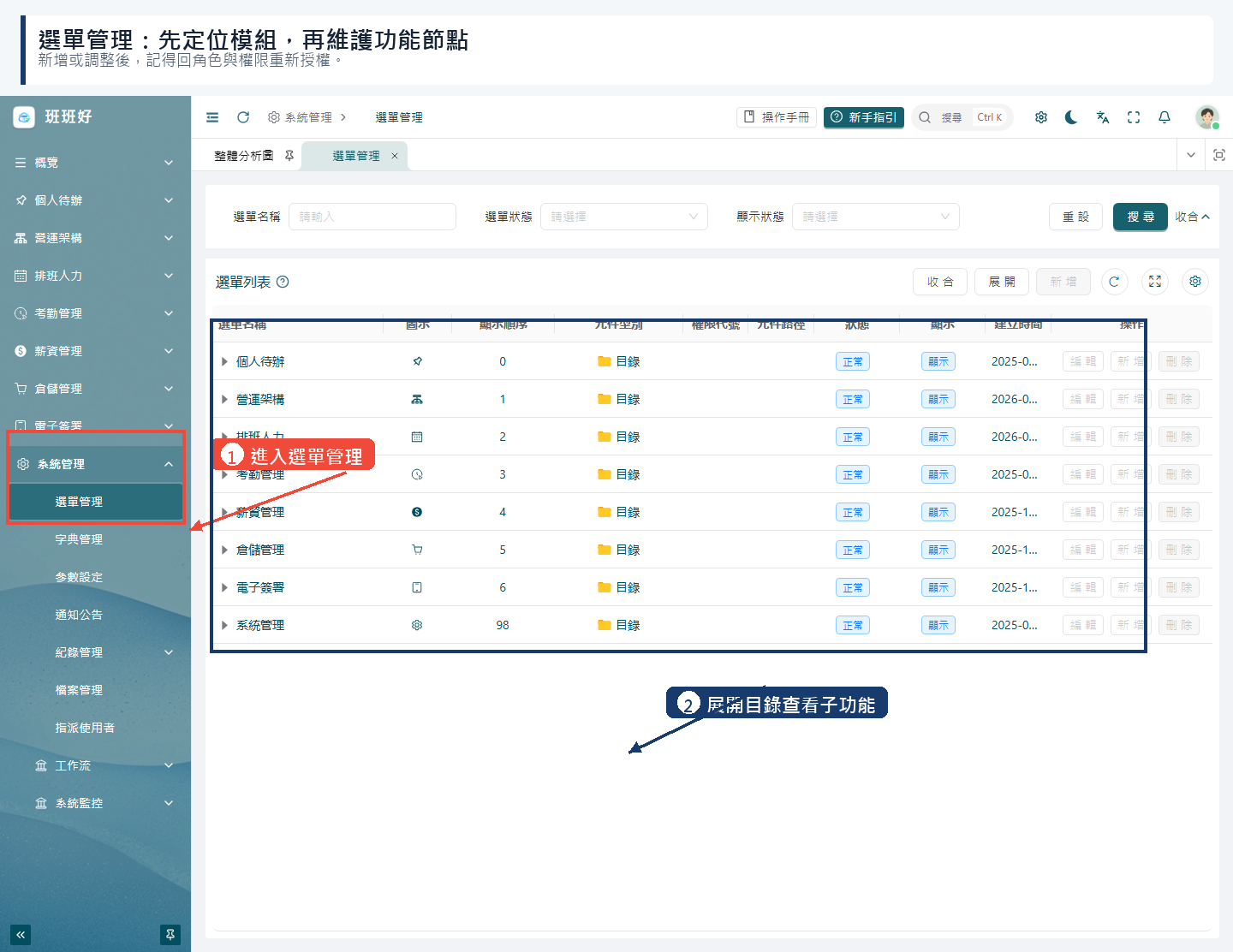Click the 個人待辦 row pin icon

[x=417, y=361]
